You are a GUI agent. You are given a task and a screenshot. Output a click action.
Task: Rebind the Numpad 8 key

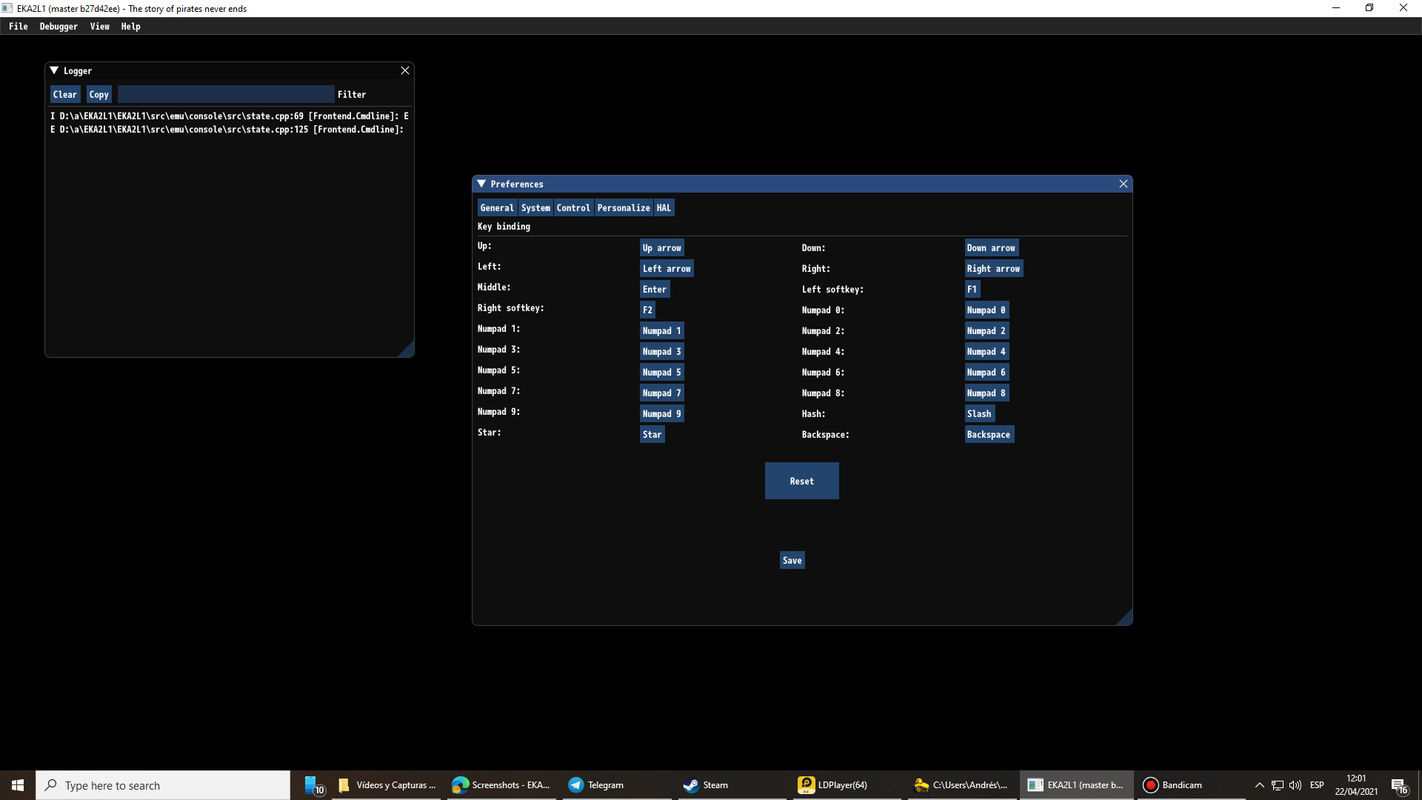[x=987, y=393]
